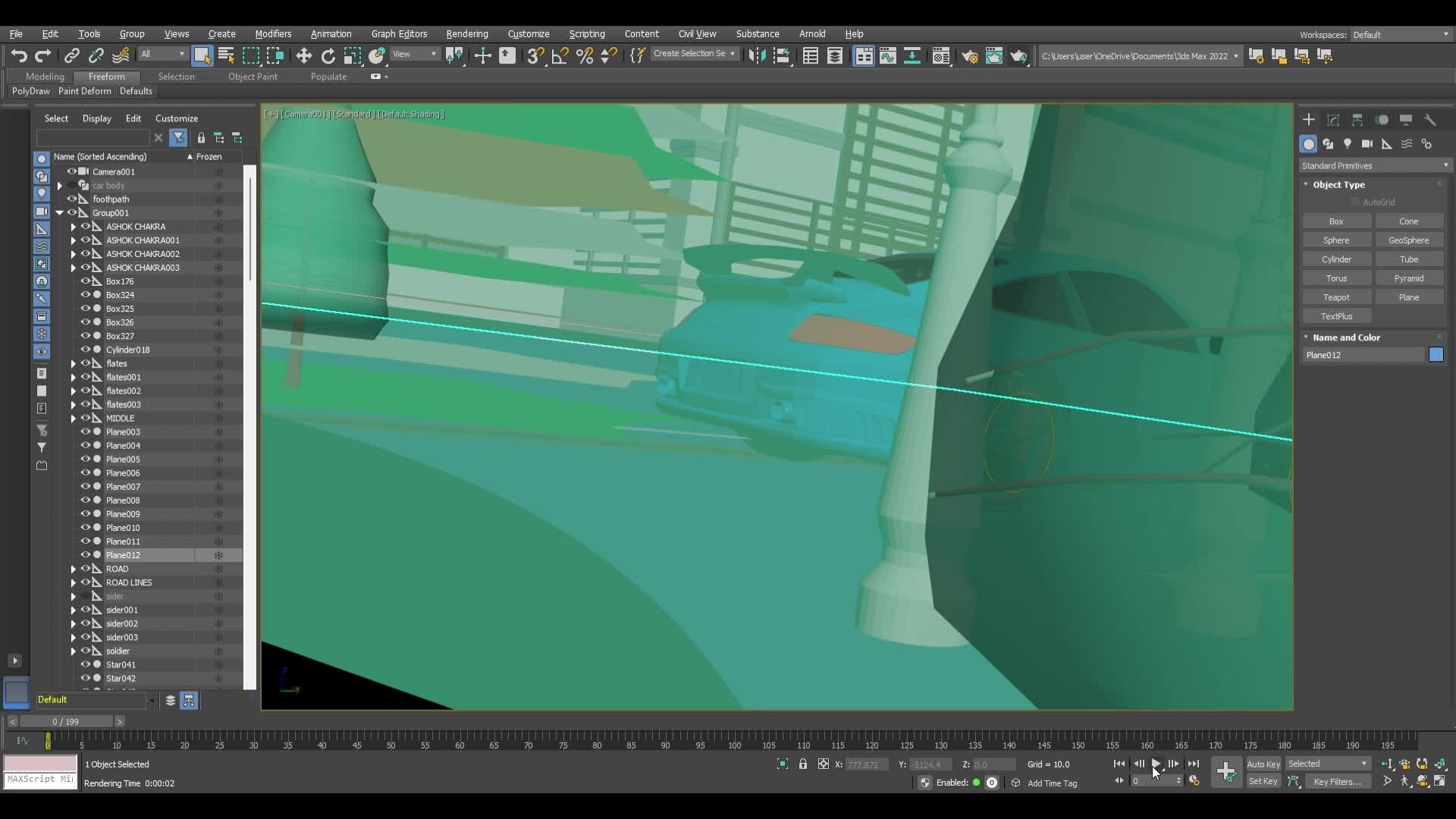This screenshot has width=1456, height=819.
Task: Toggle Auto Key animation mode
Action: [1263, 764]
